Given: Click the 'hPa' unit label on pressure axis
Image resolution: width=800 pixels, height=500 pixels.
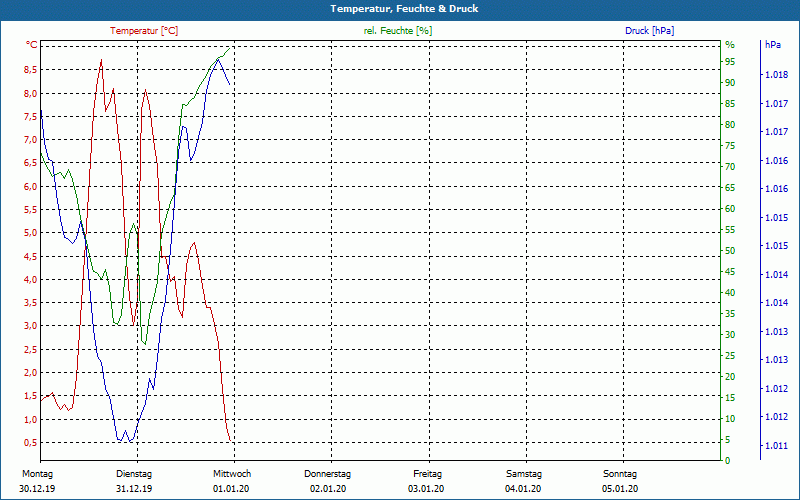Looking at the screenshot, I should (772, 45).
